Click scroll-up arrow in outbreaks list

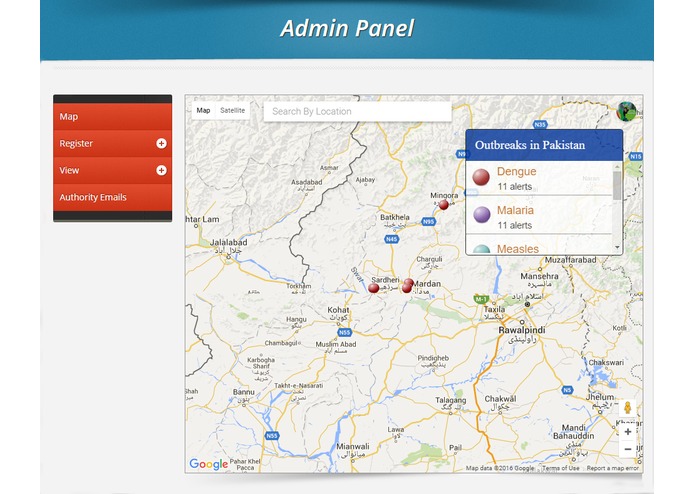click(x=617, y=167)
